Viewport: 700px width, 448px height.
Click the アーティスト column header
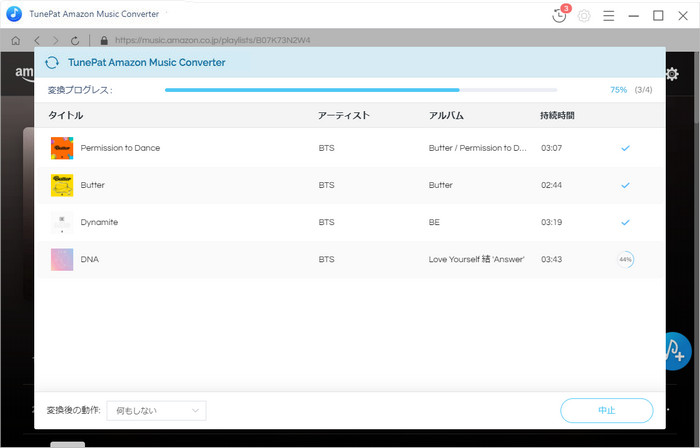point(344,116)
